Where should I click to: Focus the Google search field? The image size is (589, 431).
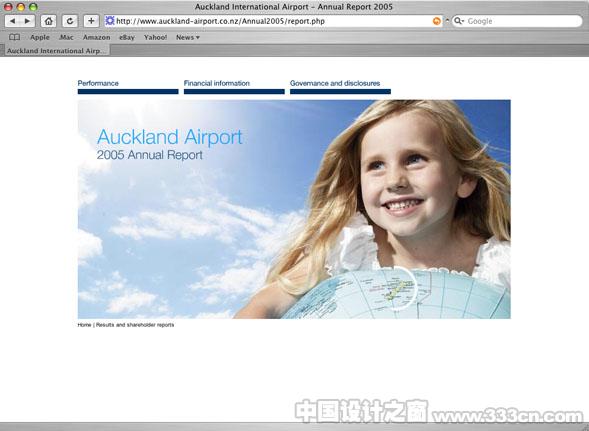522,21
